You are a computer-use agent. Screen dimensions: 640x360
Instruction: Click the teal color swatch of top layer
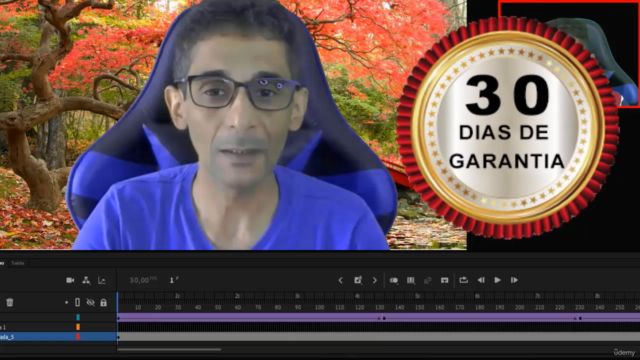(x=78, y=317)
